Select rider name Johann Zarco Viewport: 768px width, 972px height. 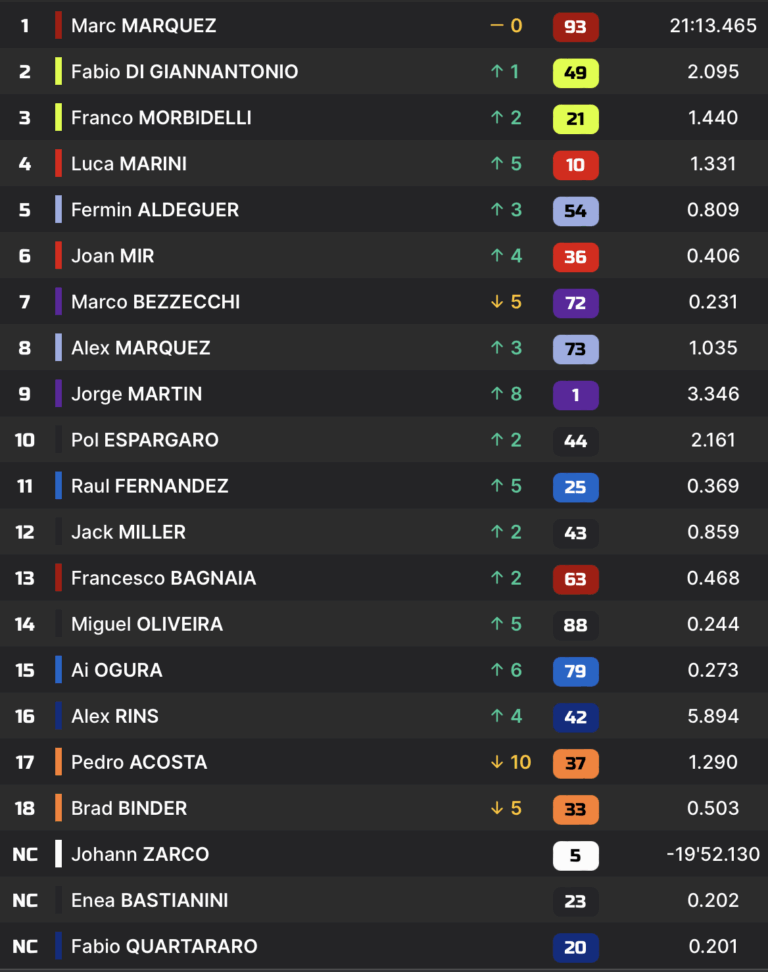click(140, 854)
